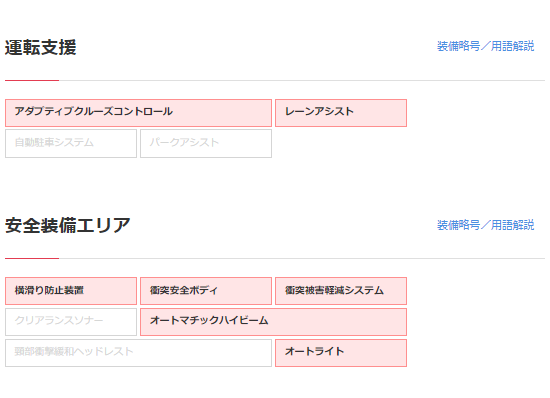Enable the greyed-out クリアランスソナー tag

point(71,322)
